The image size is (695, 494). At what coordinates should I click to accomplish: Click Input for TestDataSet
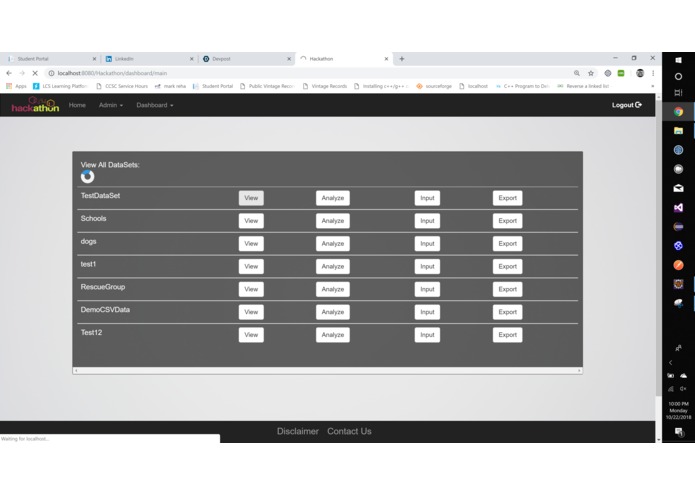pos(427,198)
